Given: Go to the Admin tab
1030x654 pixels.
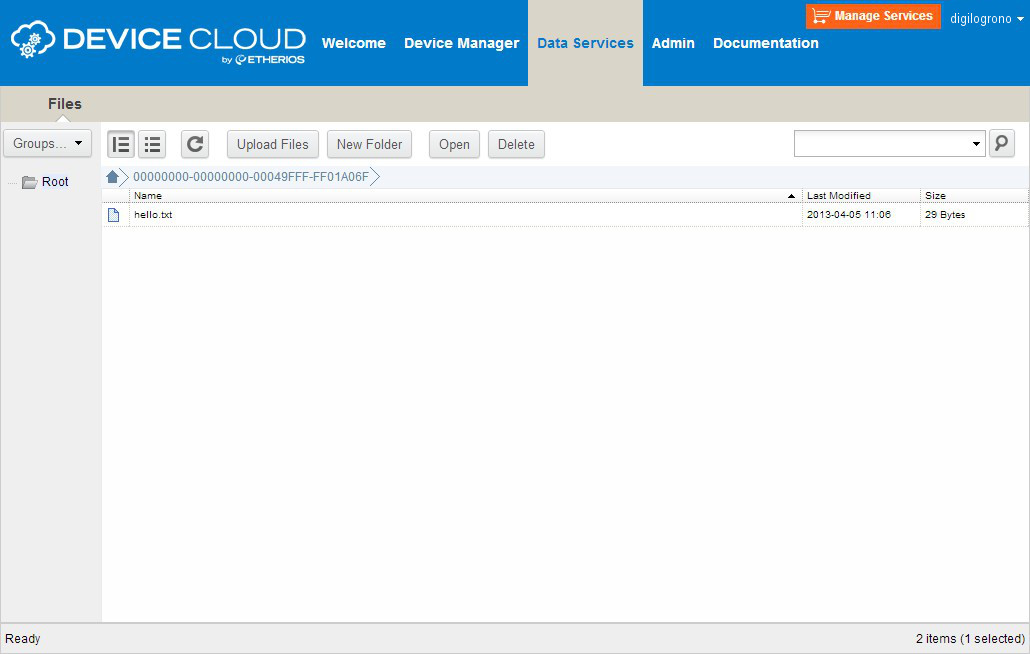Looking at the screenshot, I should click(673, 43).
